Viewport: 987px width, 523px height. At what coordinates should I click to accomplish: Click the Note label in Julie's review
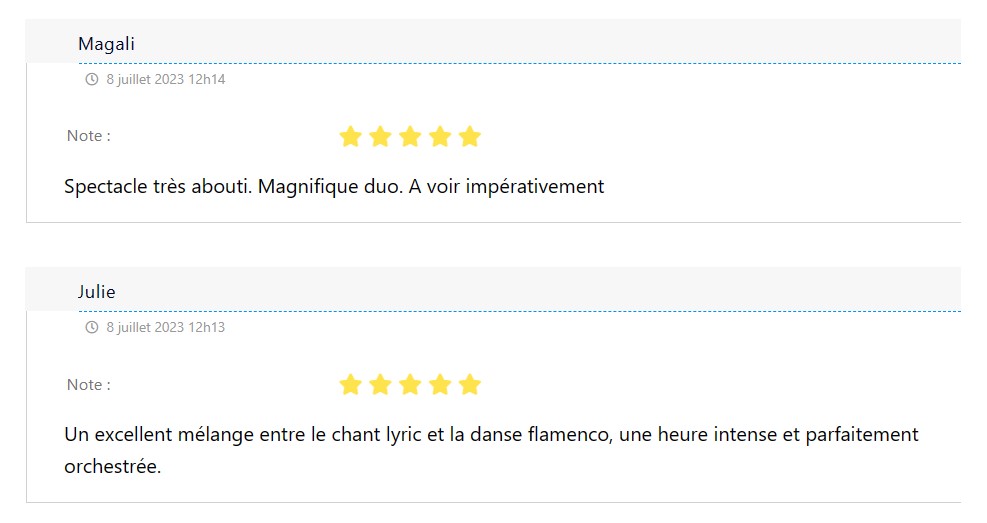[89, 385]
